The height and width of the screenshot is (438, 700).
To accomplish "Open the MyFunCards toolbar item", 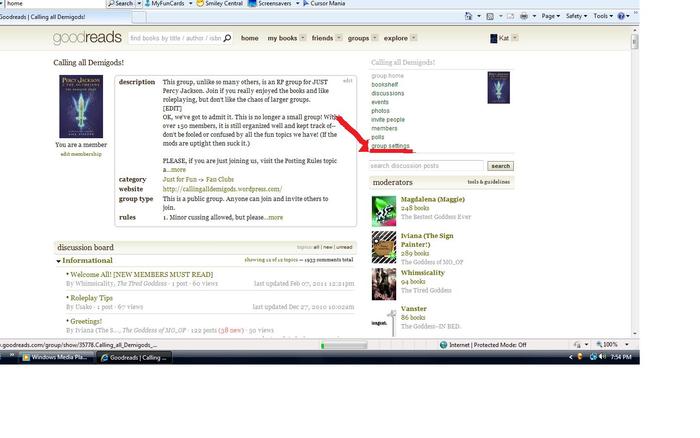I will coord(164,4).
